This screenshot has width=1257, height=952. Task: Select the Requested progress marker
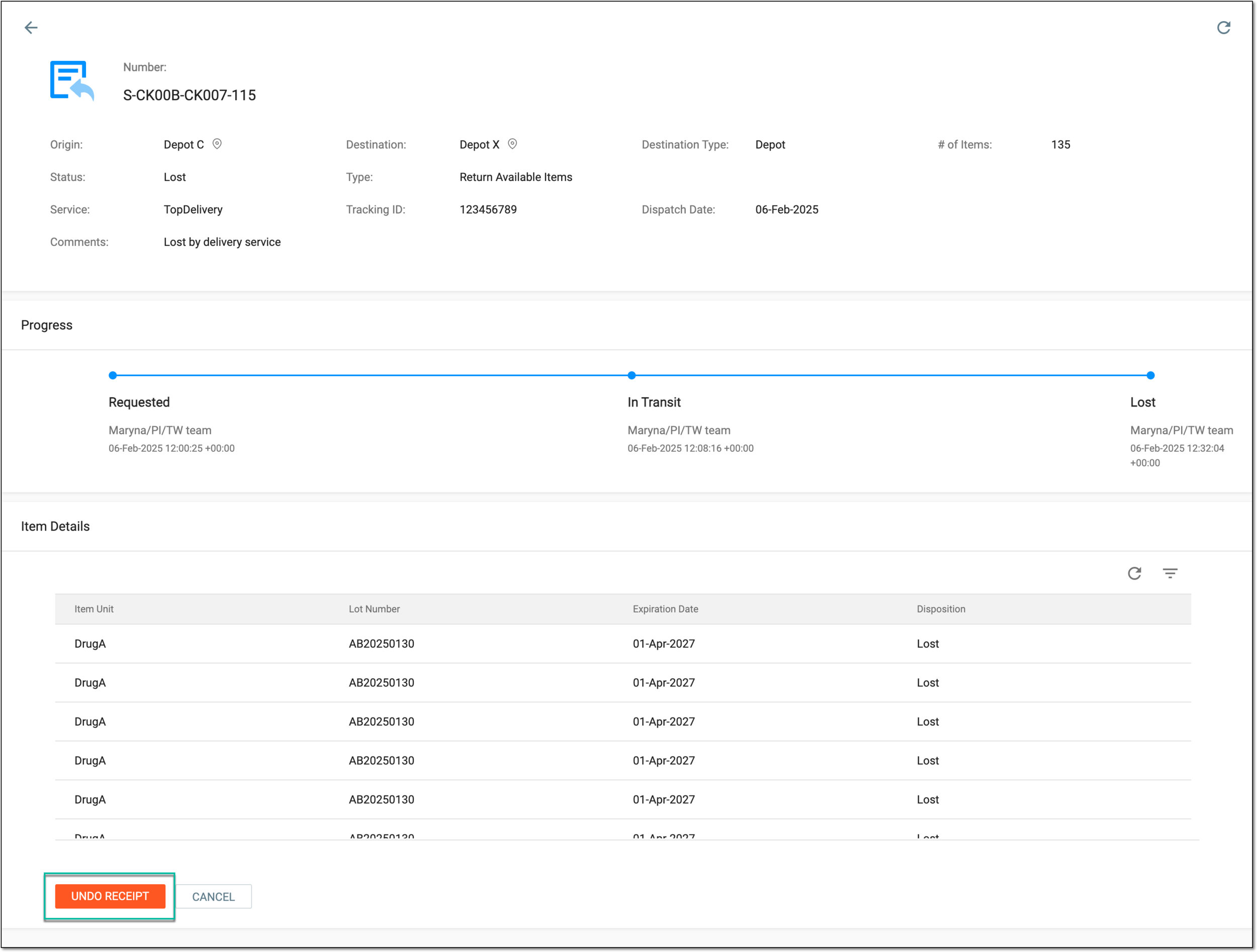[113, 375]
